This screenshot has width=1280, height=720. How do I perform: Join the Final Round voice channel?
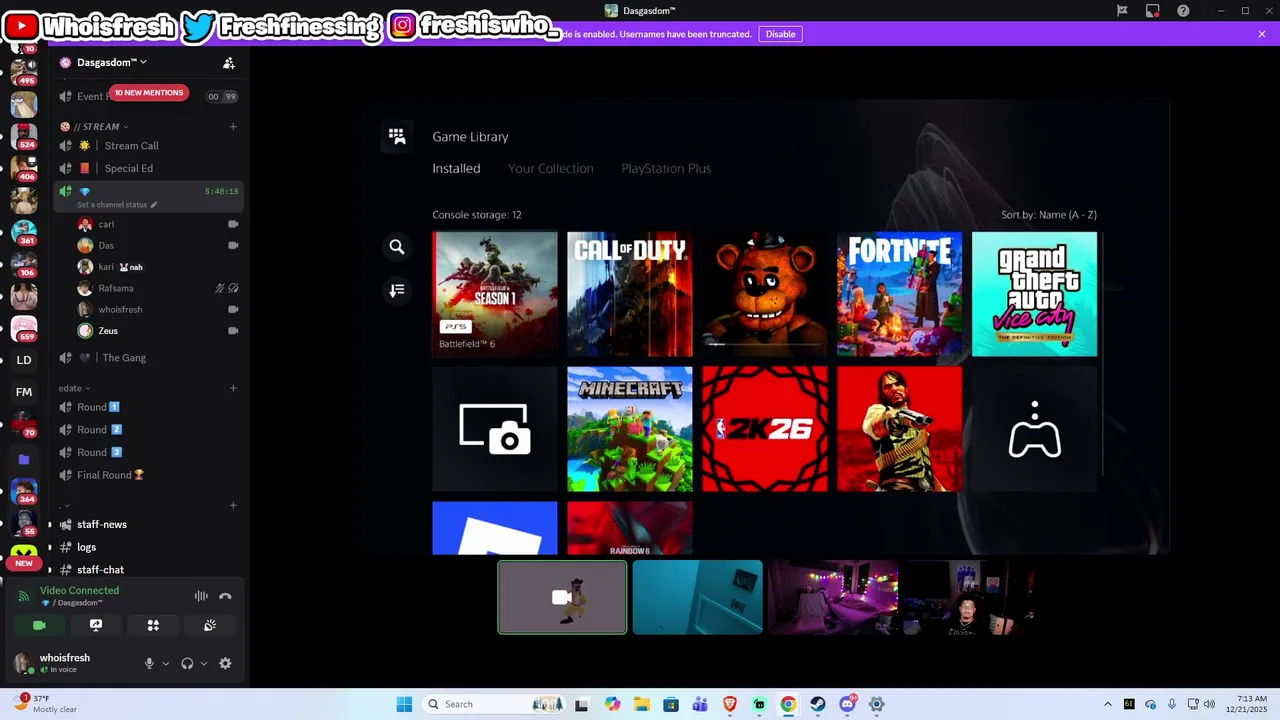[148, 475]
